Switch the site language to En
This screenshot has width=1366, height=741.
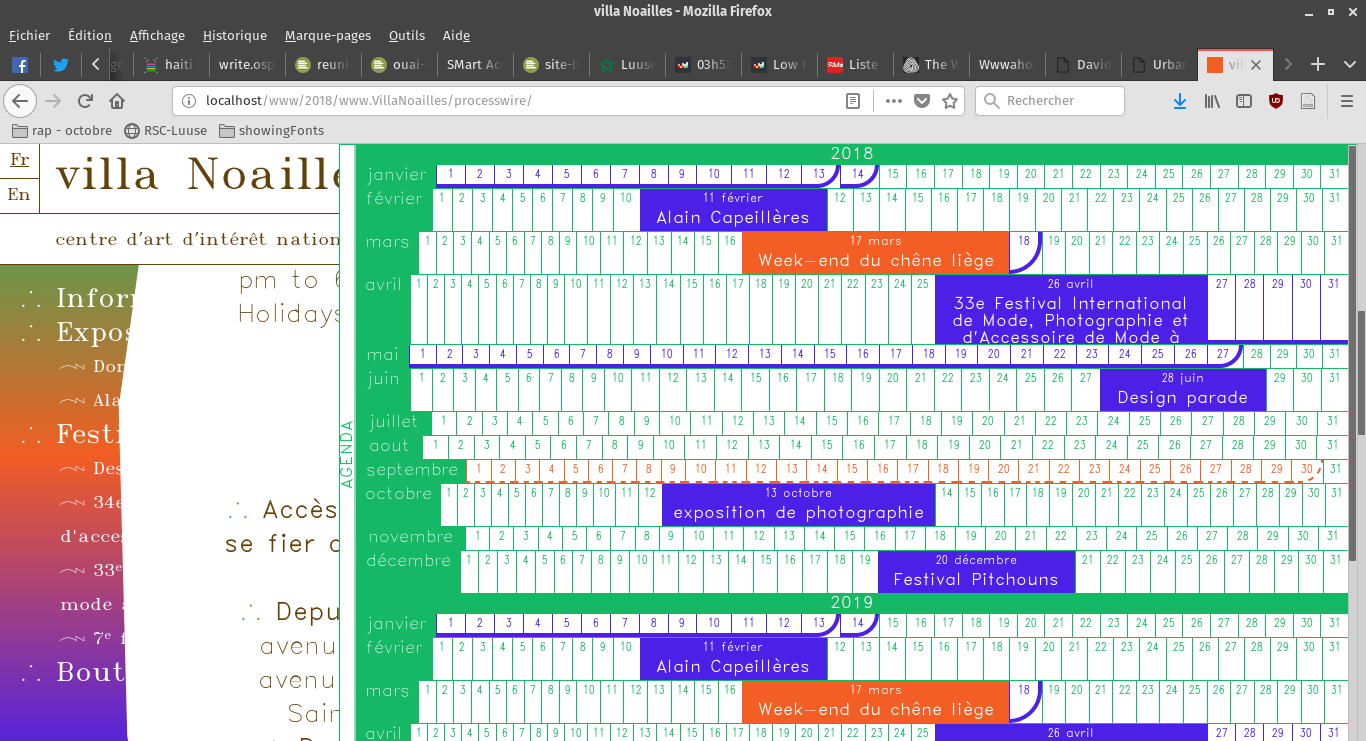pos(19,195)
